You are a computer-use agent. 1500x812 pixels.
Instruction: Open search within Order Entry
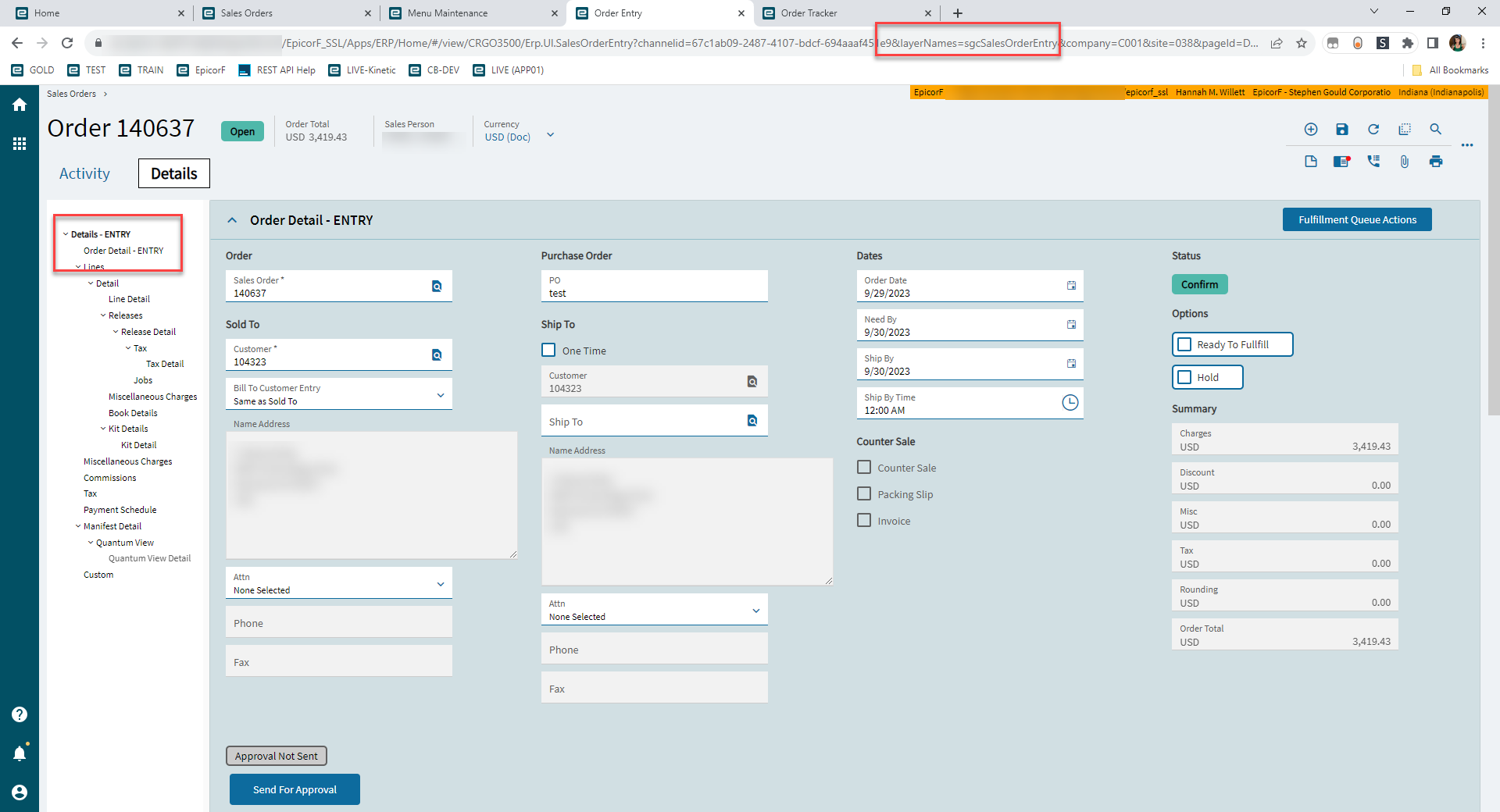1436,129
